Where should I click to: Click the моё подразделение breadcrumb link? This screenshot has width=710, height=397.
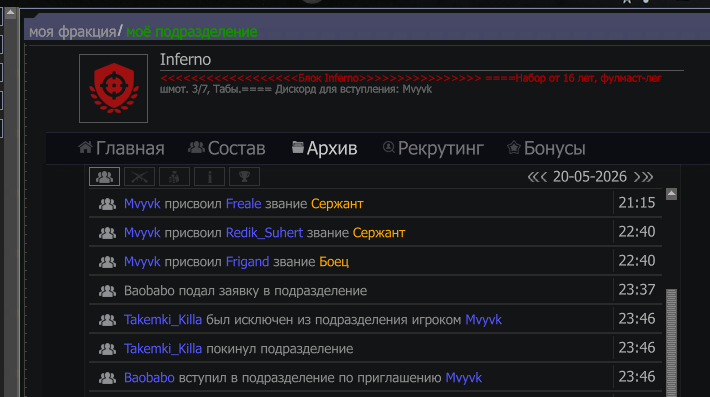(192, 32)
